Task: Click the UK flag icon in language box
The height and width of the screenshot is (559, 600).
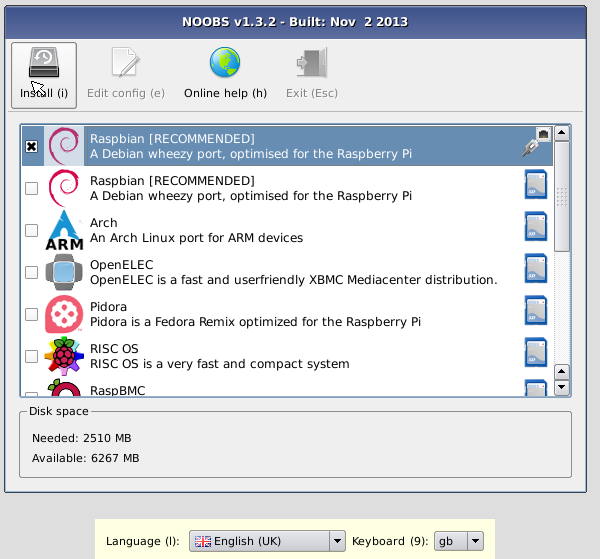Action: coord(202,541)
